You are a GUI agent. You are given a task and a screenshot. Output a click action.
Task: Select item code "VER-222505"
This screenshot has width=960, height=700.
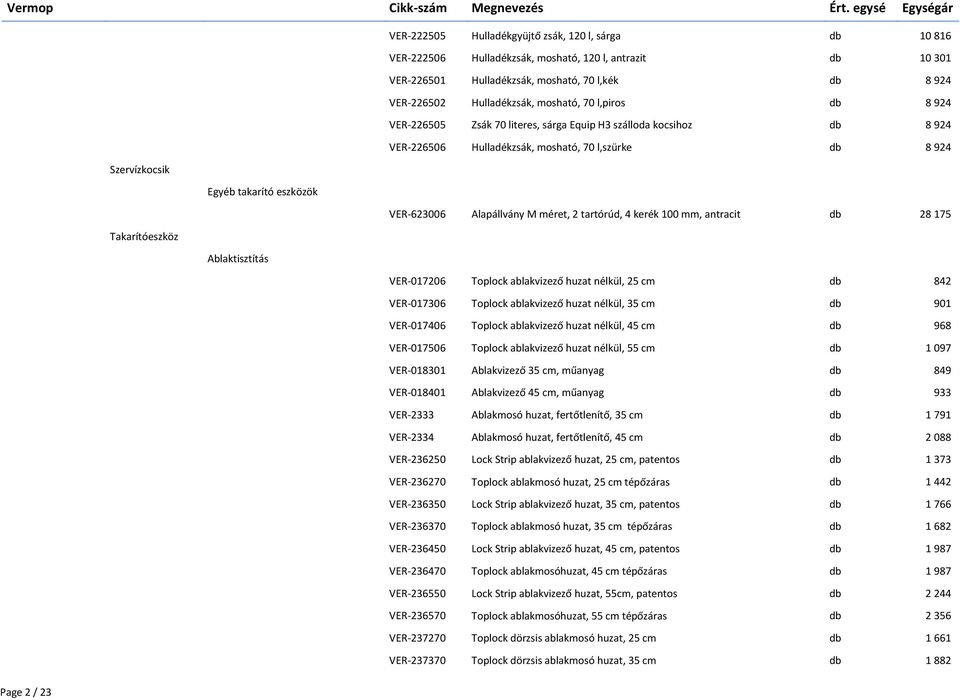click(x=417, y=36)
